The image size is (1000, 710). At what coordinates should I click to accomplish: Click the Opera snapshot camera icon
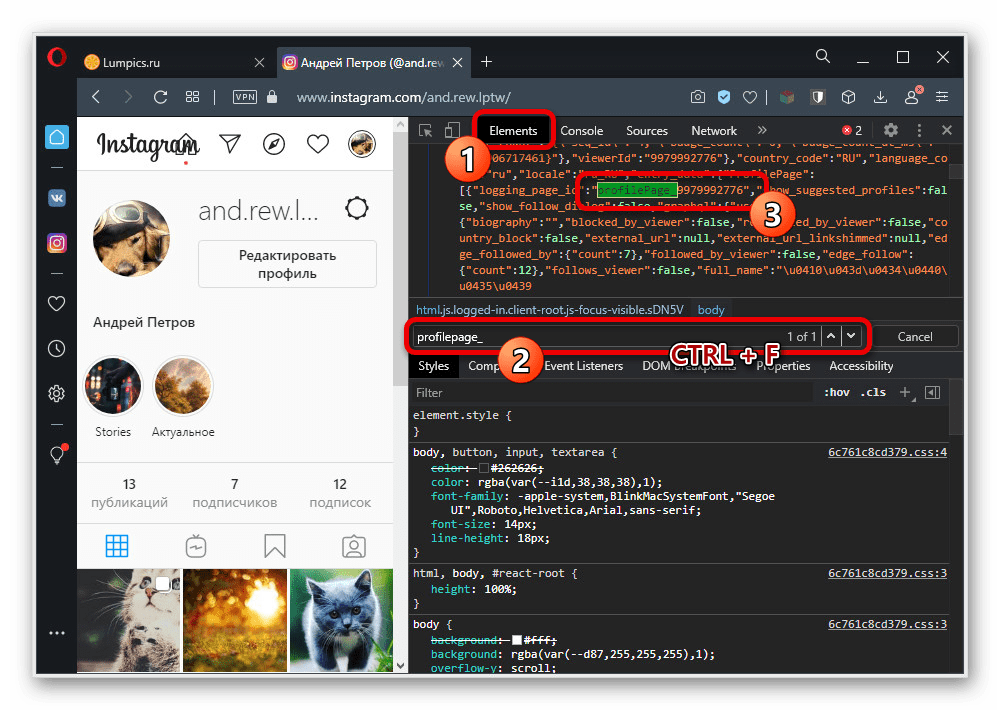[x=698, y=97]
